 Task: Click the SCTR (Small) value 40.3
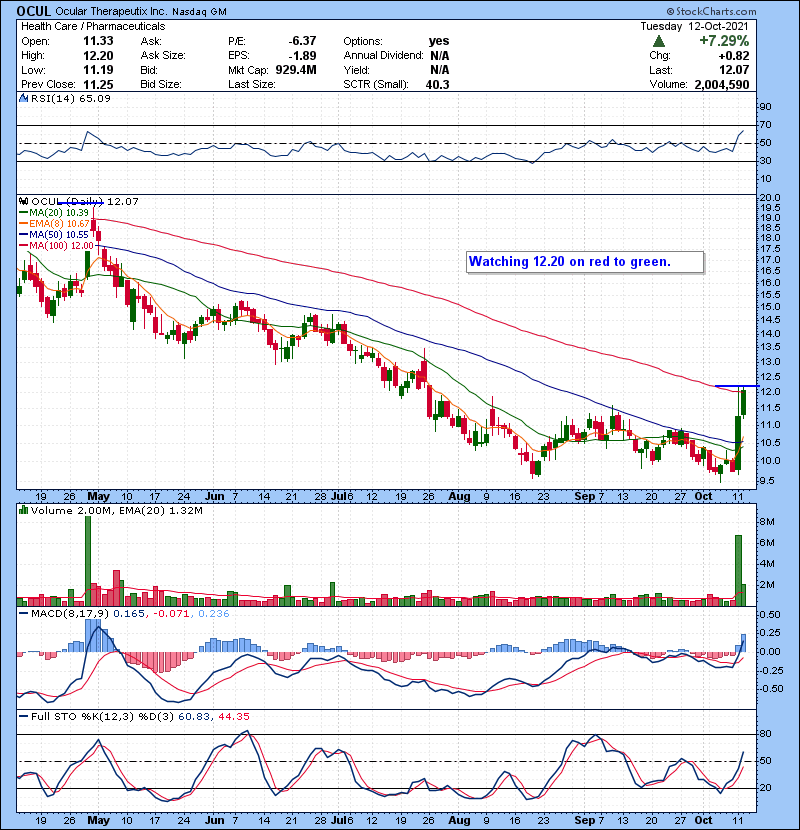(x=437, y=84)
